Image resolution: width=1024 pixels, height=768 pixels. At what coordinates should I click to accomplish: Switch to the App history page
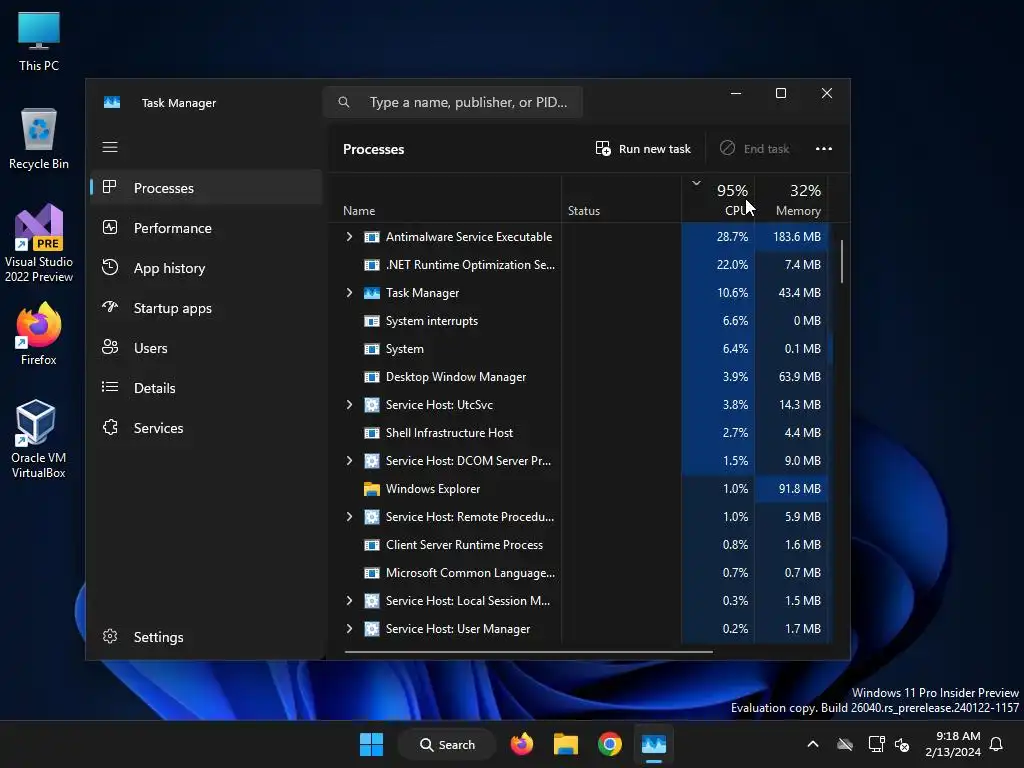[x=206, y=268]
